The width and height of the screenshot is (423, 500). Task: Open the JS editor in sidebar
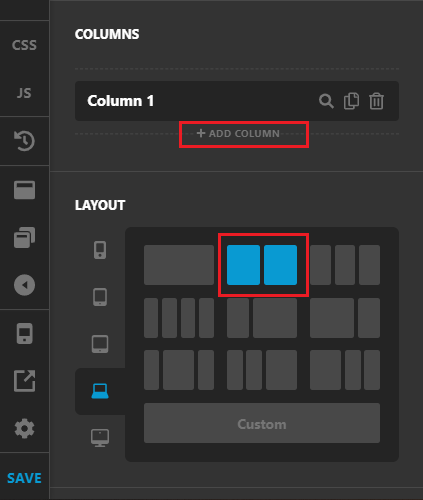pyautogui.click(x=24, y=93)
